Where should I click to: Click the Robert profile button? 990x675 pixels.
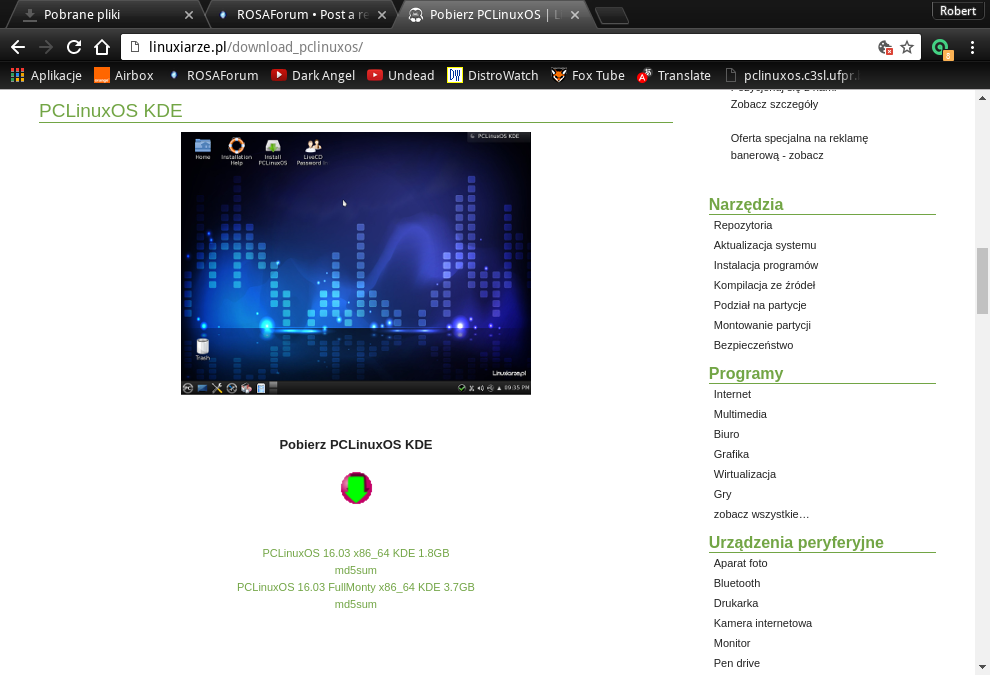957,11
